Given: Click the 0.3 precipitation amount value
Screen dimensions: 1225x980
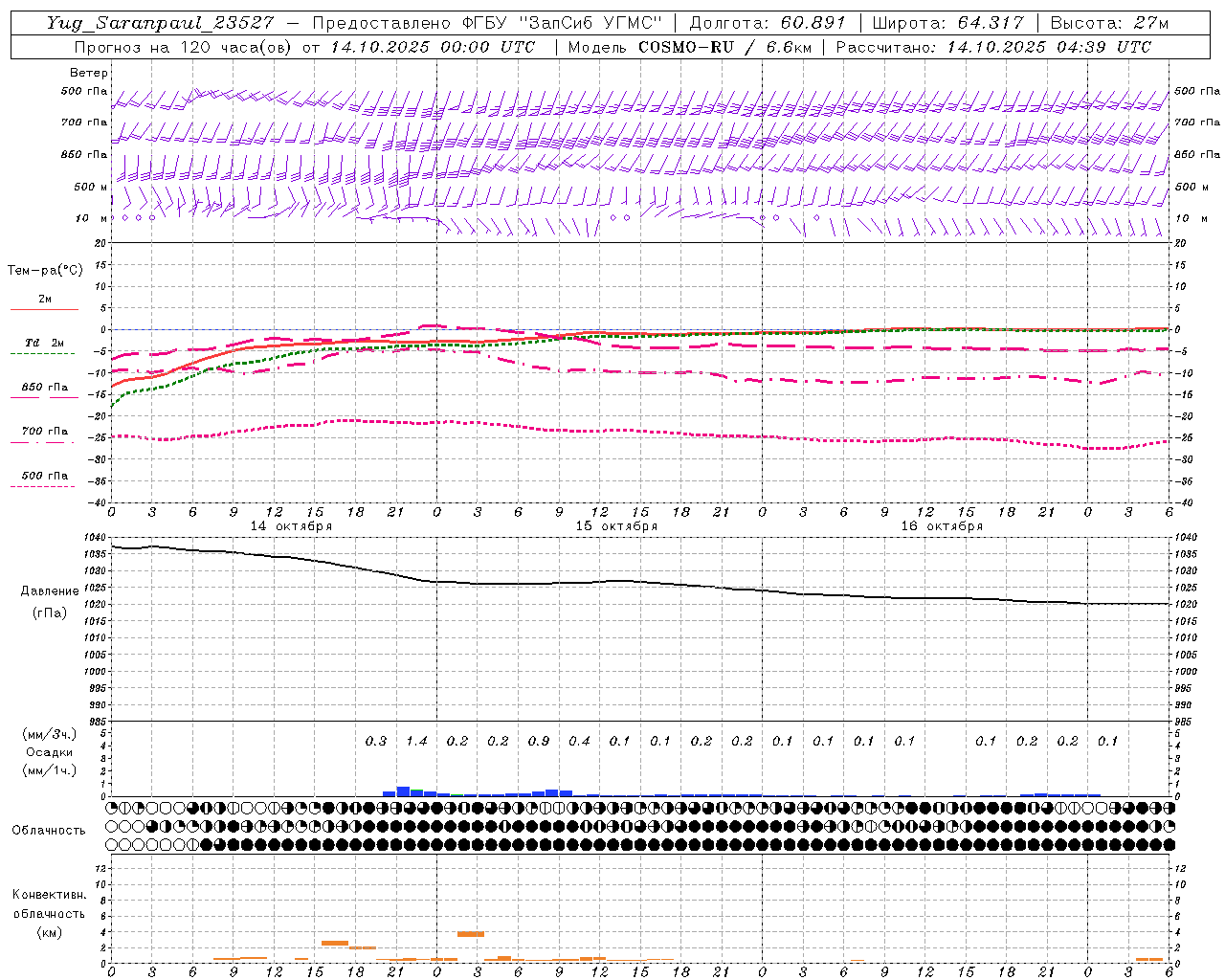Looking at the screenshot, I should [376, 741].
